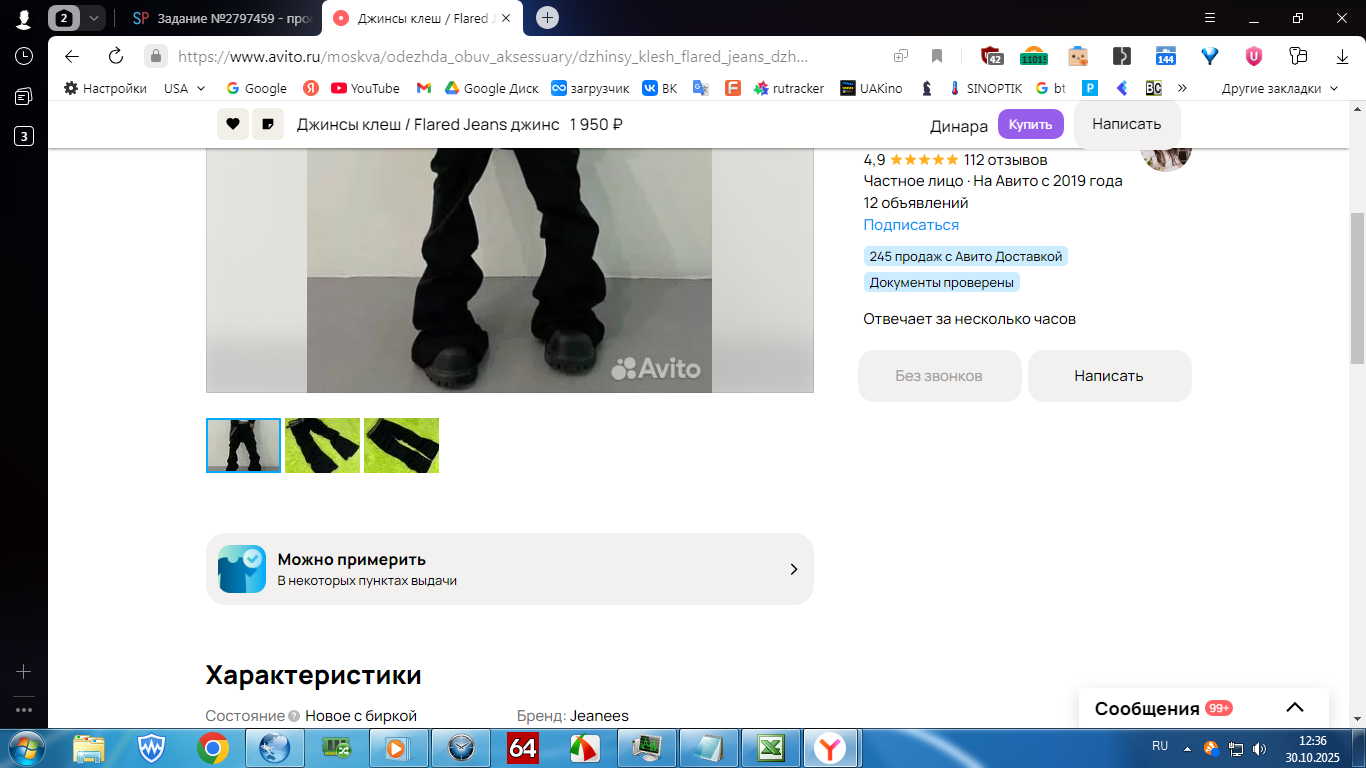This screenshot has width=1366, height=768.
Task: Click the main jeans product photo
Action: pos(510,270)
